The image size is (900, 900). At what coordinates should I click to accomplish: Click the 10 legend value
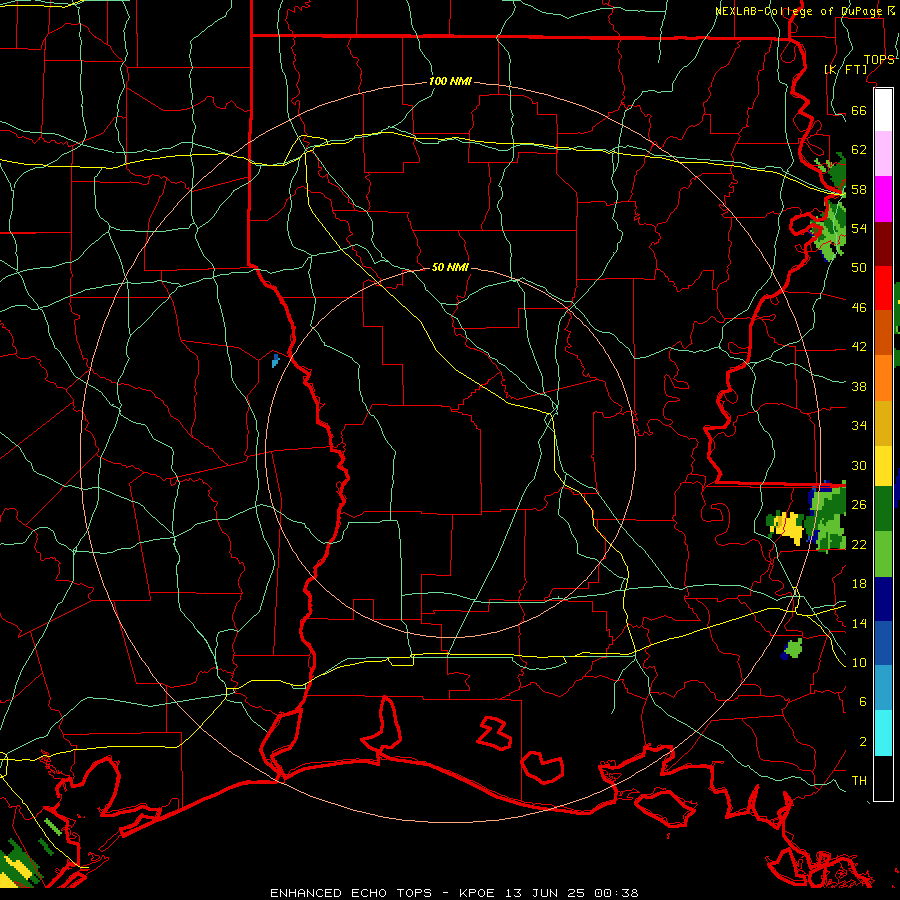tap(859, 662)
